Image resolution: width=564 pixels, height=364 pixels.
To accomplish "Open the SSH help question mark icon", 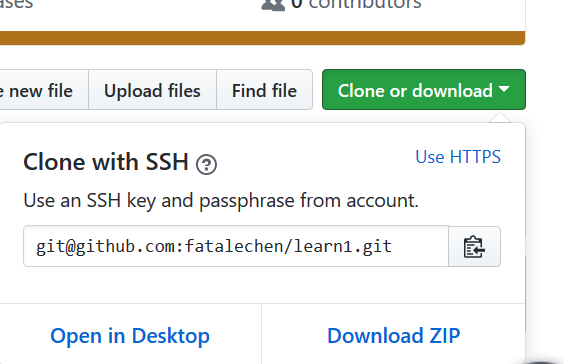I will click(x=206, y=165).
